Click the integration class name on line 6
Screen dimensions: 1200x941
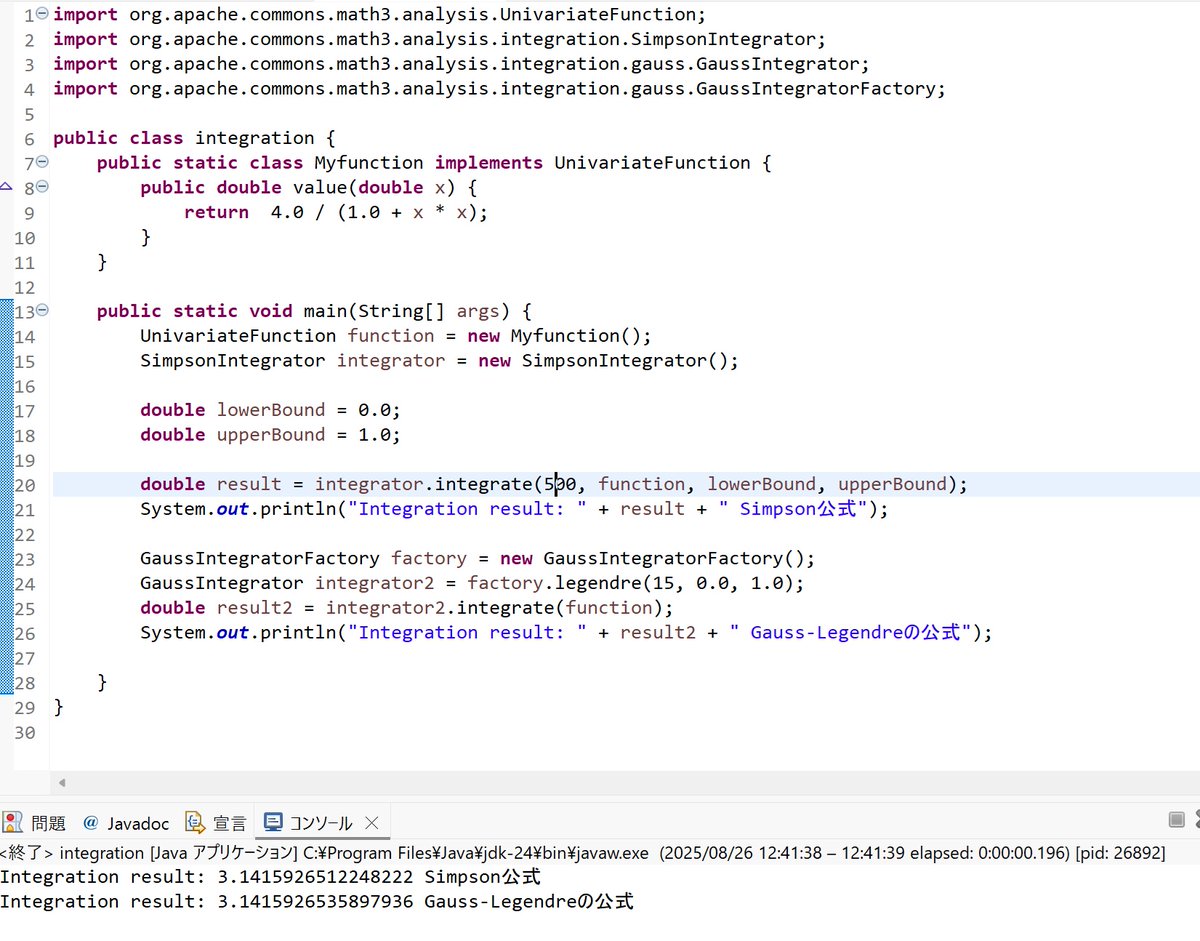click(255, 138)
